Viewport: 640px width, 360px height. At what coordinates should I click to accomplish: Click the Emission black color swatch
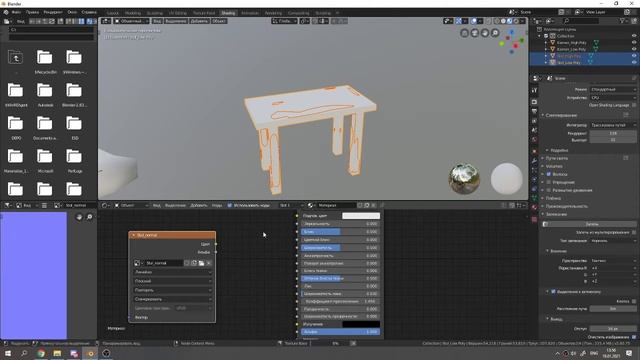pyautogui.click(x=361, y=324)
